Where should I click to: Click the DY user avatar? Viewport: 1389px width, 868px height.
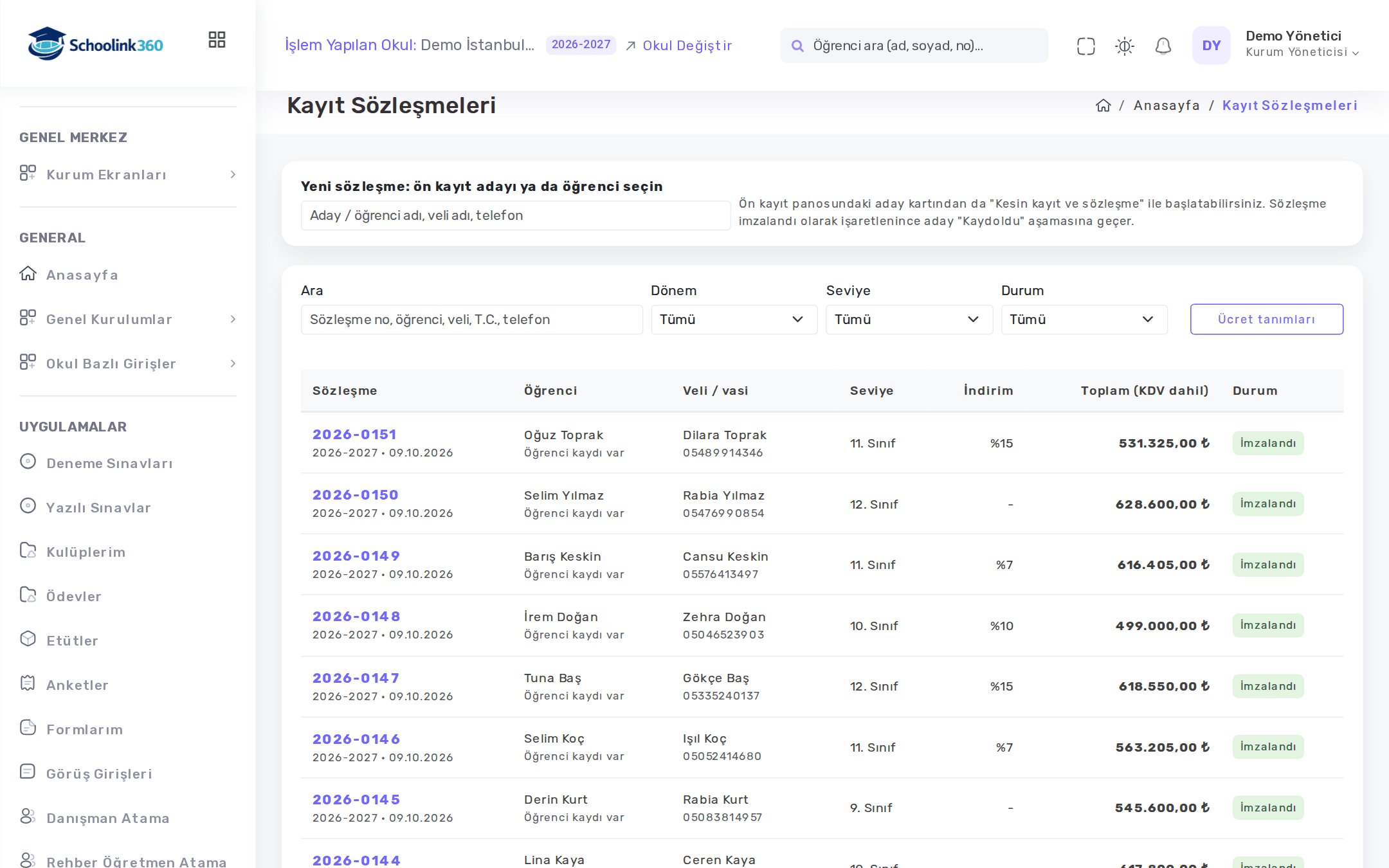1211,45
